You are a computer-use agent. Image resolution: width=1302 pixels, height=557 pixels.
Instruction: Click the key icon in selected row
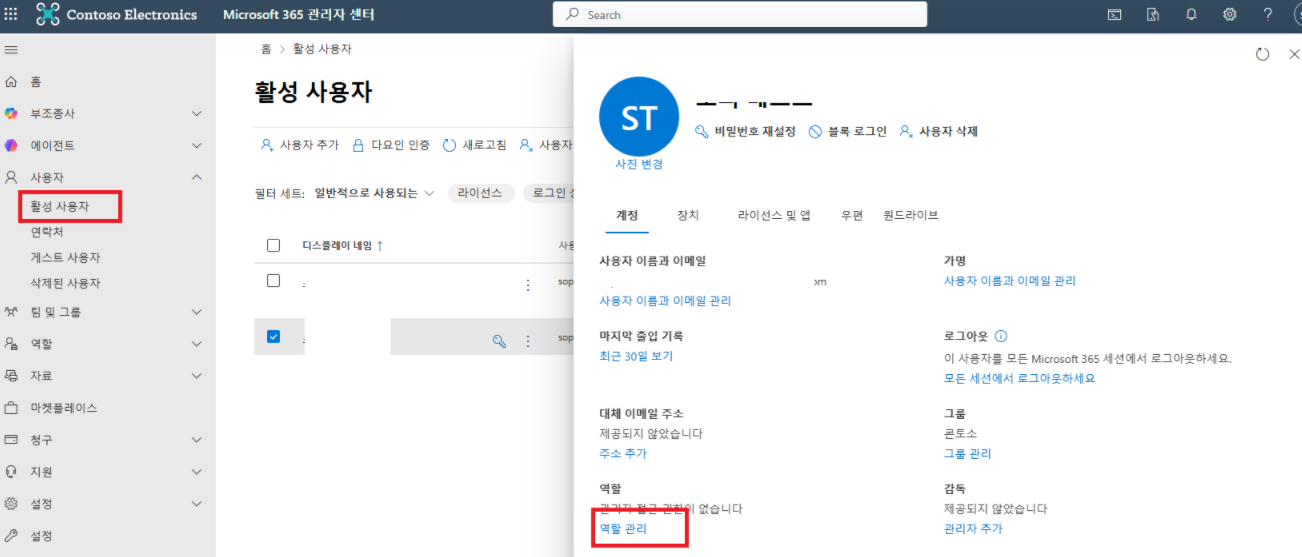click(499, 341)
